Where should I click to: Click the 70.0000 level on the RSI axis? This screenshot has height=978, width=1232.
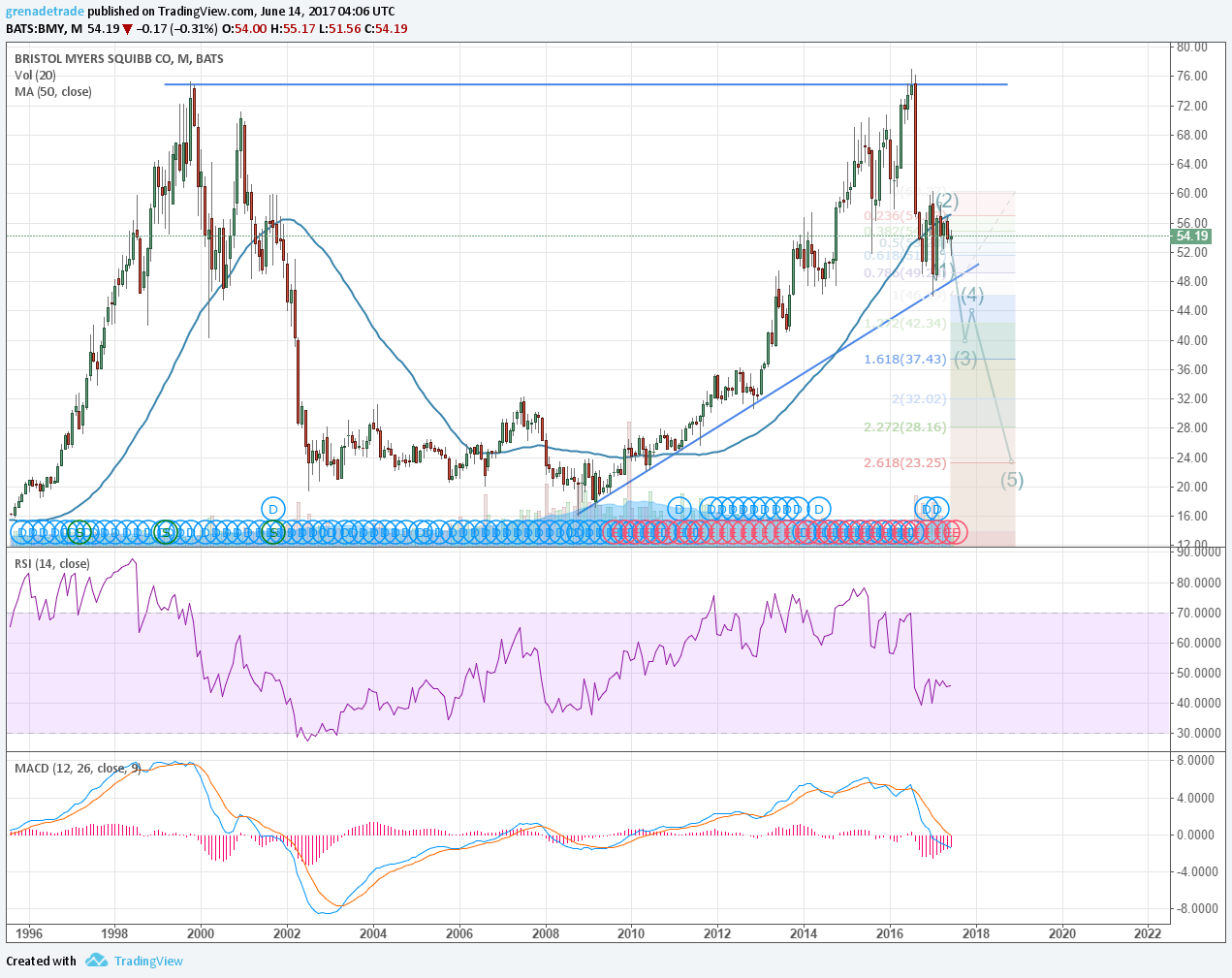coord(1198,613)
